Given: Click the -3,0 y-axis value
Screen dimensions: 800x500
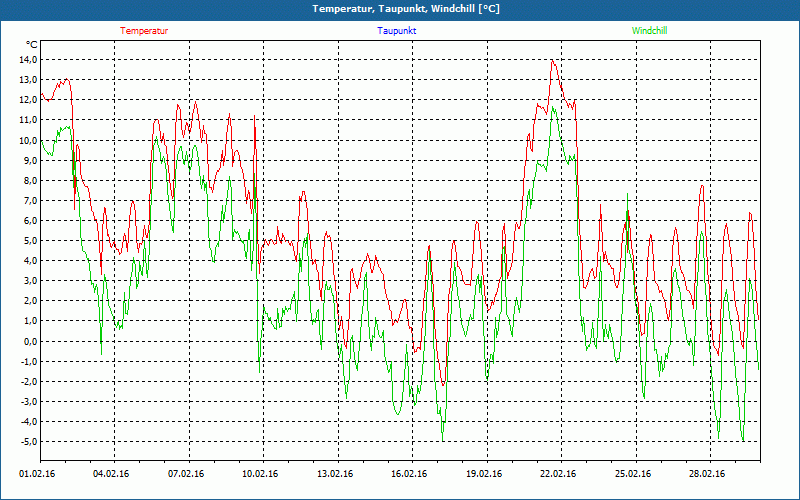Looking at the screenshot, I should (29, 402).
